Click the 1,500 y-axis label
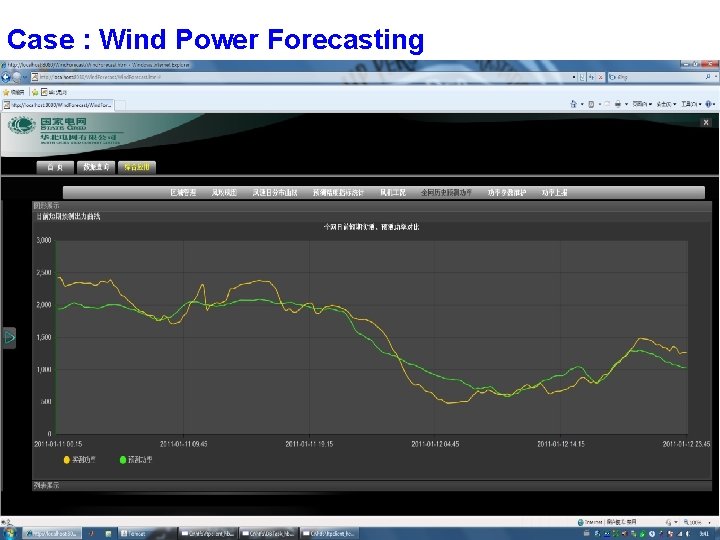The width and height of the screenshot is (720, 540). coord(44,337)
